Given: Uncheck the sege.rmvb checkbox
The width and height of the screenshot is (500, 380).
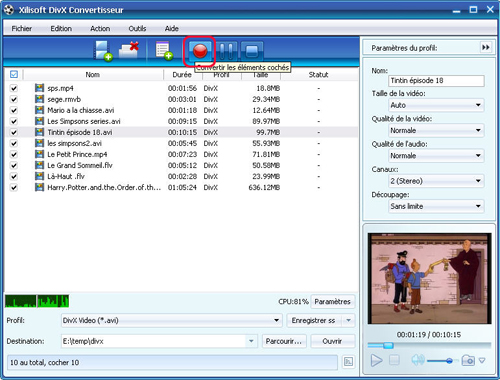Looking at the screenshot, I should 14,99.
